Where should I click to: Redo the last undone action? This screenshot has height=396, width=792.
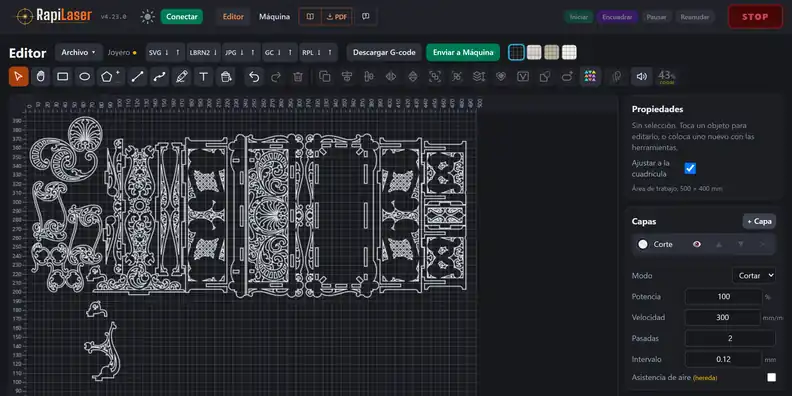(x=276, y=77)
